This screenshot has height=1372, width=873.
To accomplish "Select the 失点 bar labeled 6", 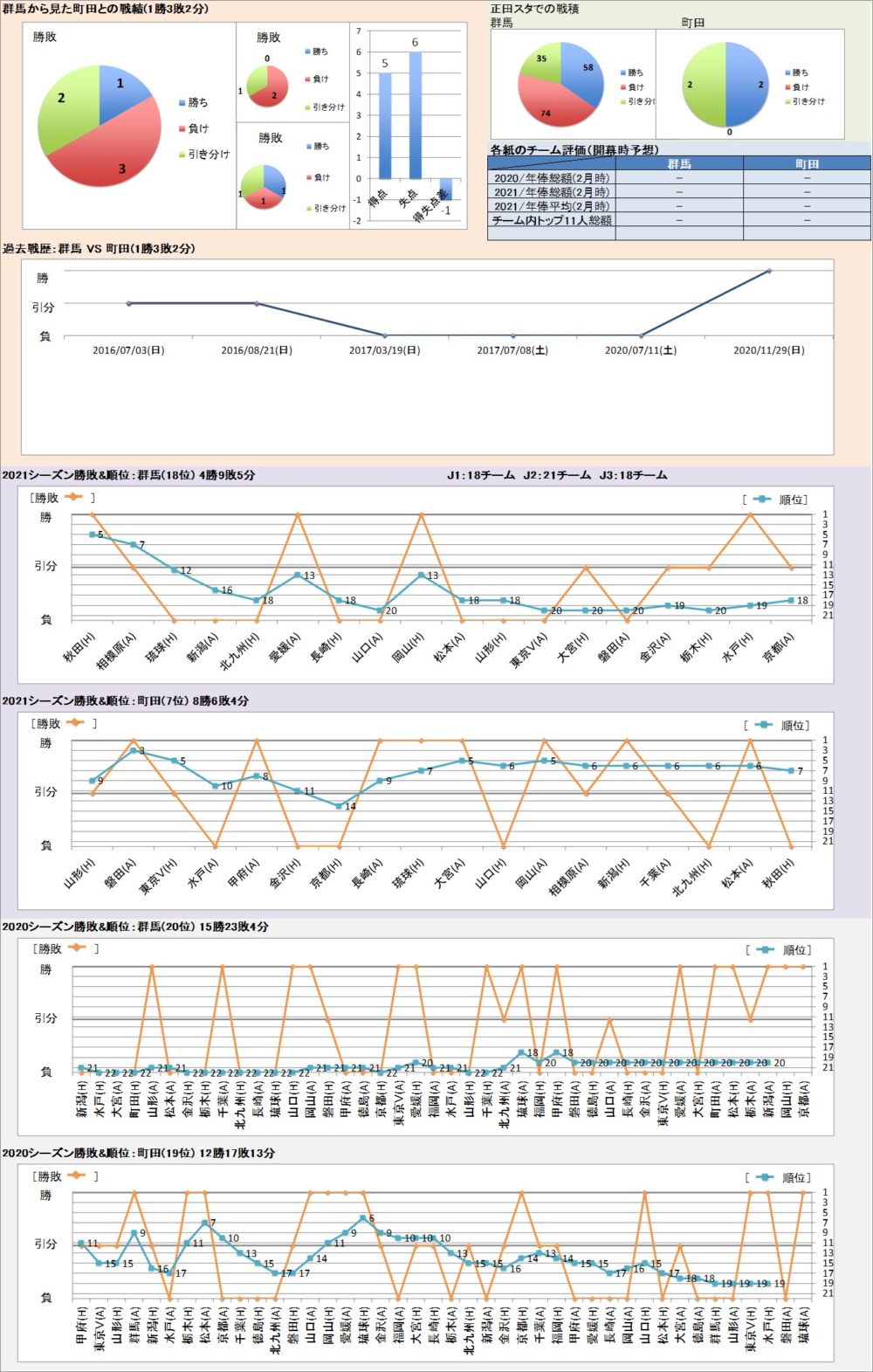I will click(x=415, y=115).
